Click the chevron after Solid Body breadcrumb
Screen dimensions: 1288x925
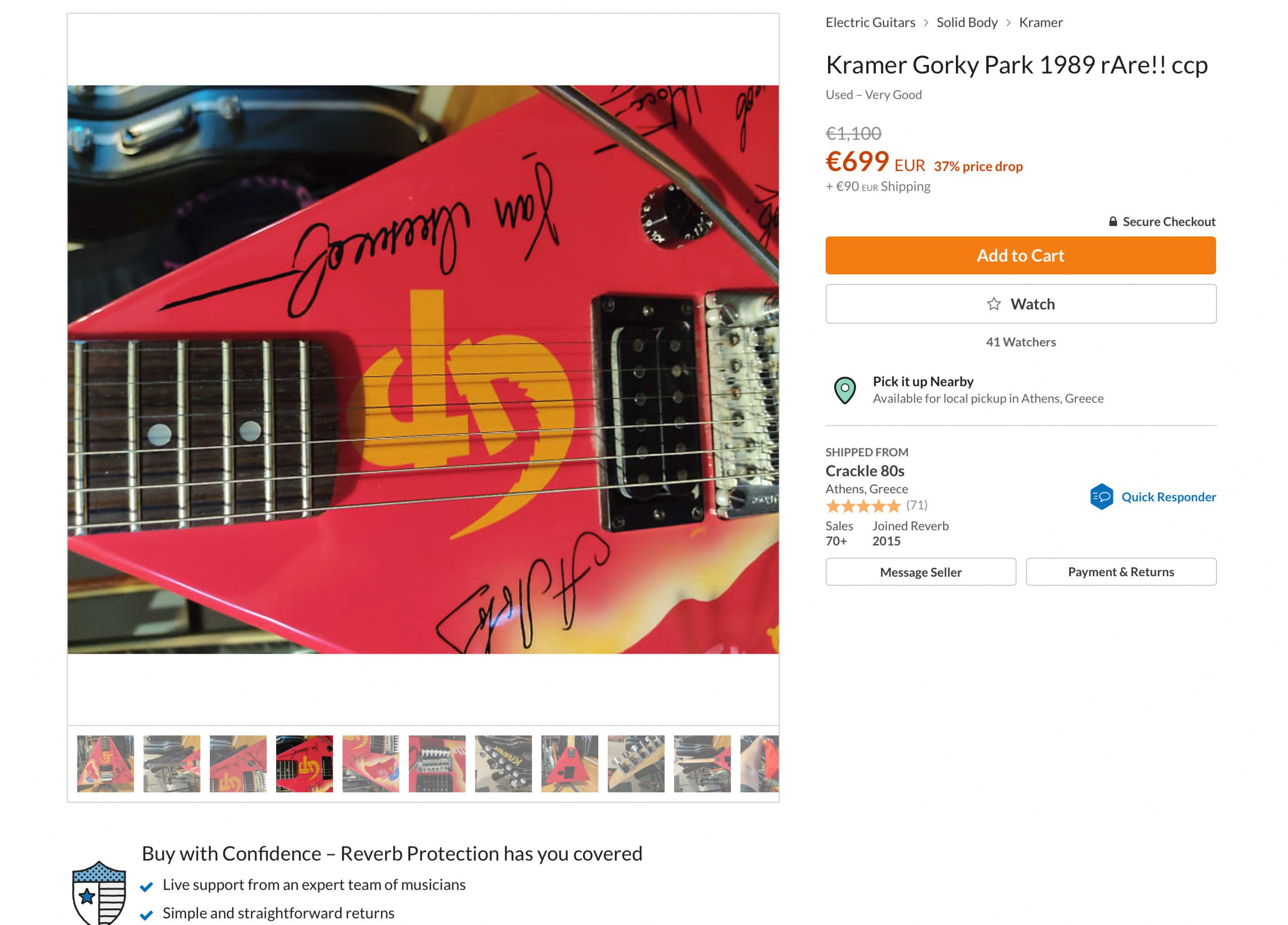pyautogui.click(x=1008, y=23)
